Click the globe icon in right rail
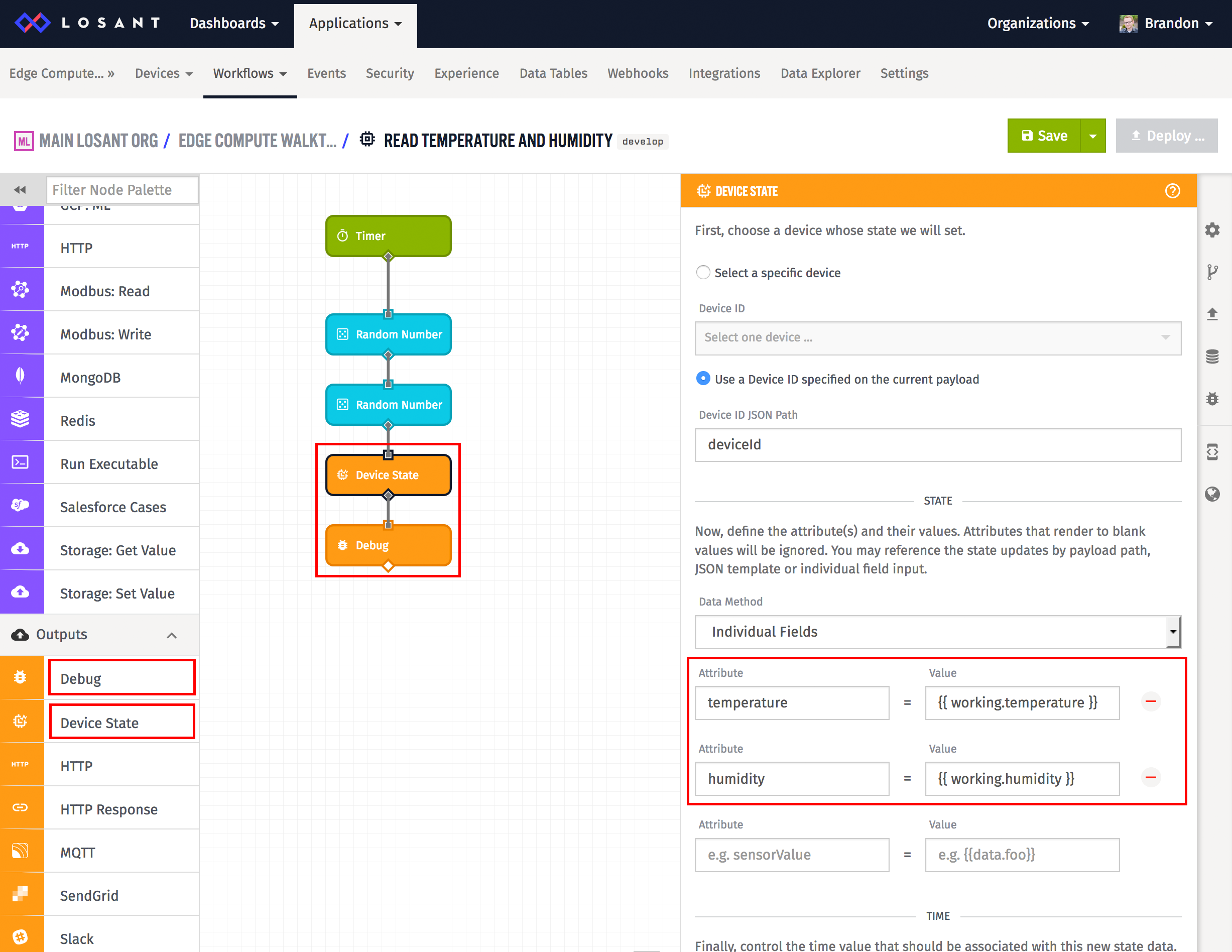 (1212, 495)
